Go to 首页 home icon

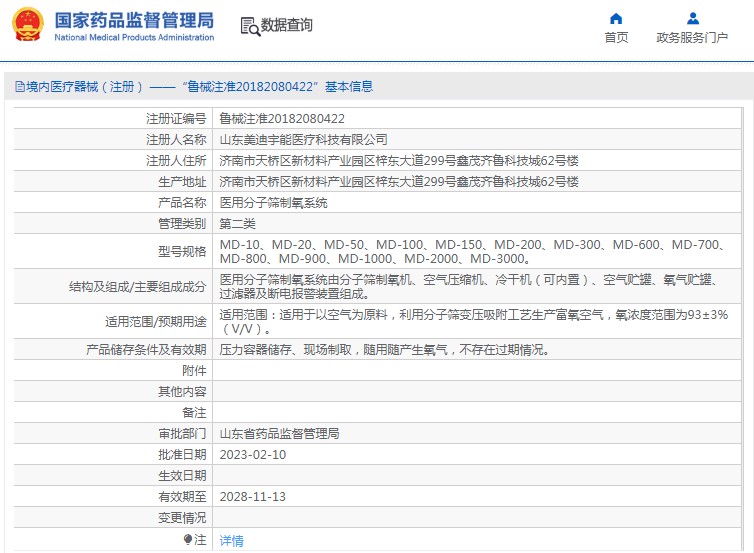616,19
